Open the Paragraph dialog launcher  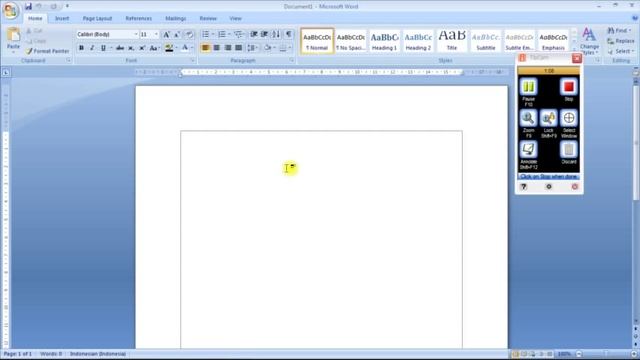(x=292, y=60)
